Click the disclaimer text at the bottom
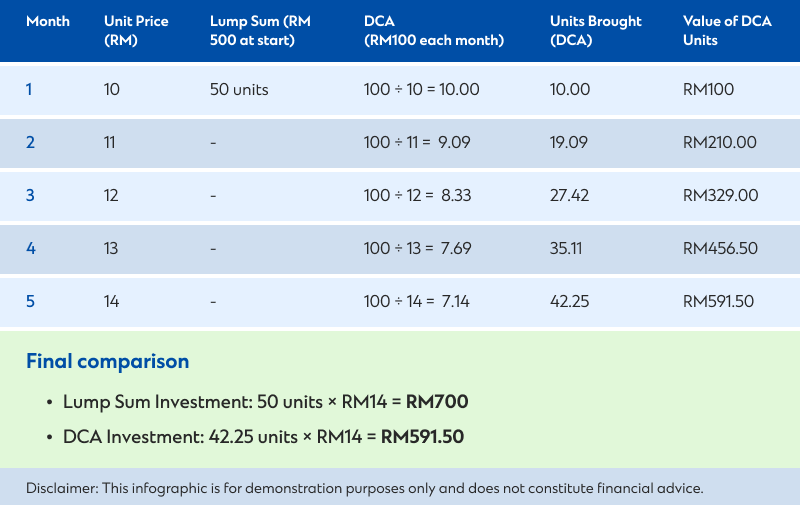The image size is (800, 505). (x=365, y=488)
